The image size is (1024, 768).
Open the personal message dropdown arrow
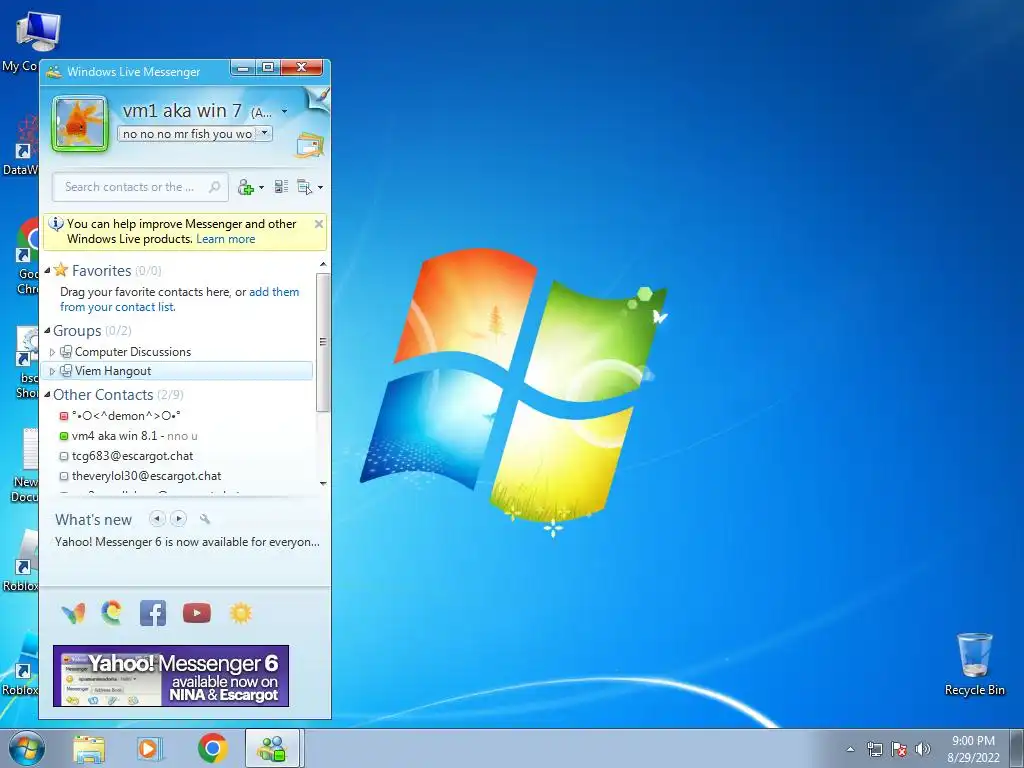[x=264, y=133]
